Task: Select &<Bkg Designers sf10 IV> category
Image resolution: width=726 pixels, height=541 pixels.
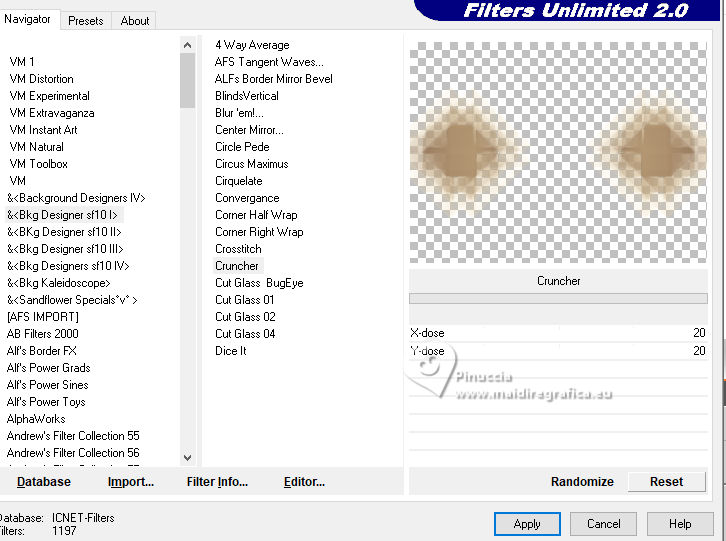Action: [x=68, y=266]
